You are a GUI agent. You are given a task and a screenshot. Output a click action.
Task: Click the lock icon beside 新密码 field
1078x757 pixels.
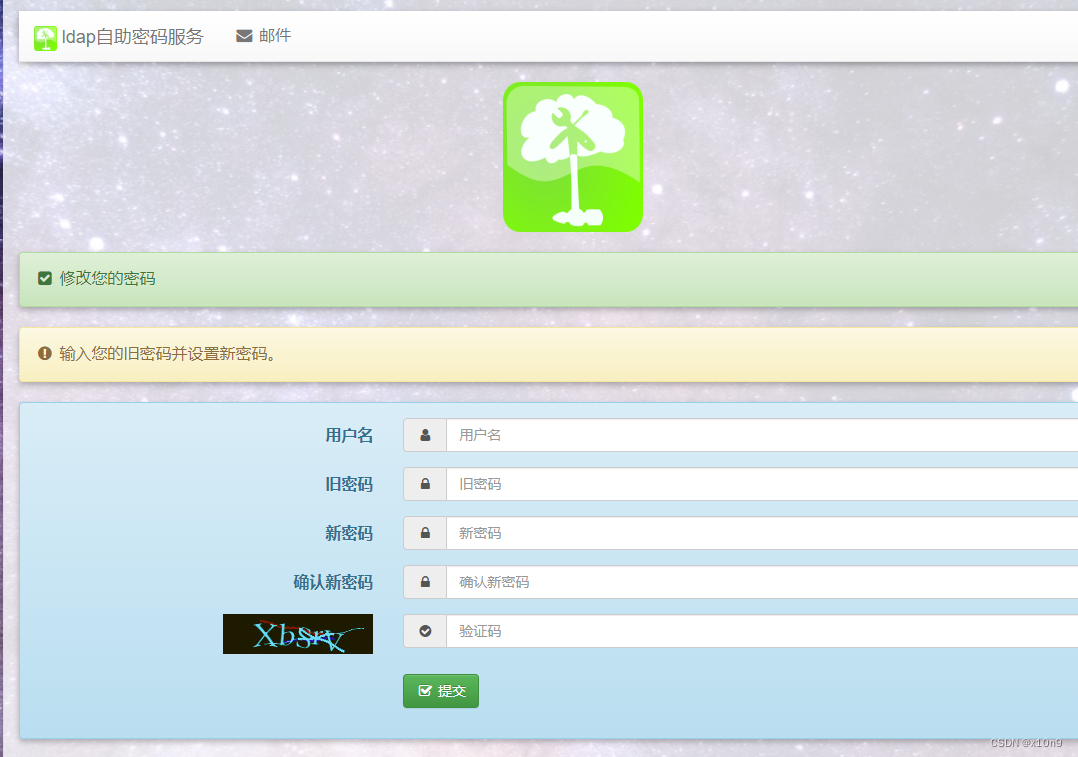coord(426,533)
